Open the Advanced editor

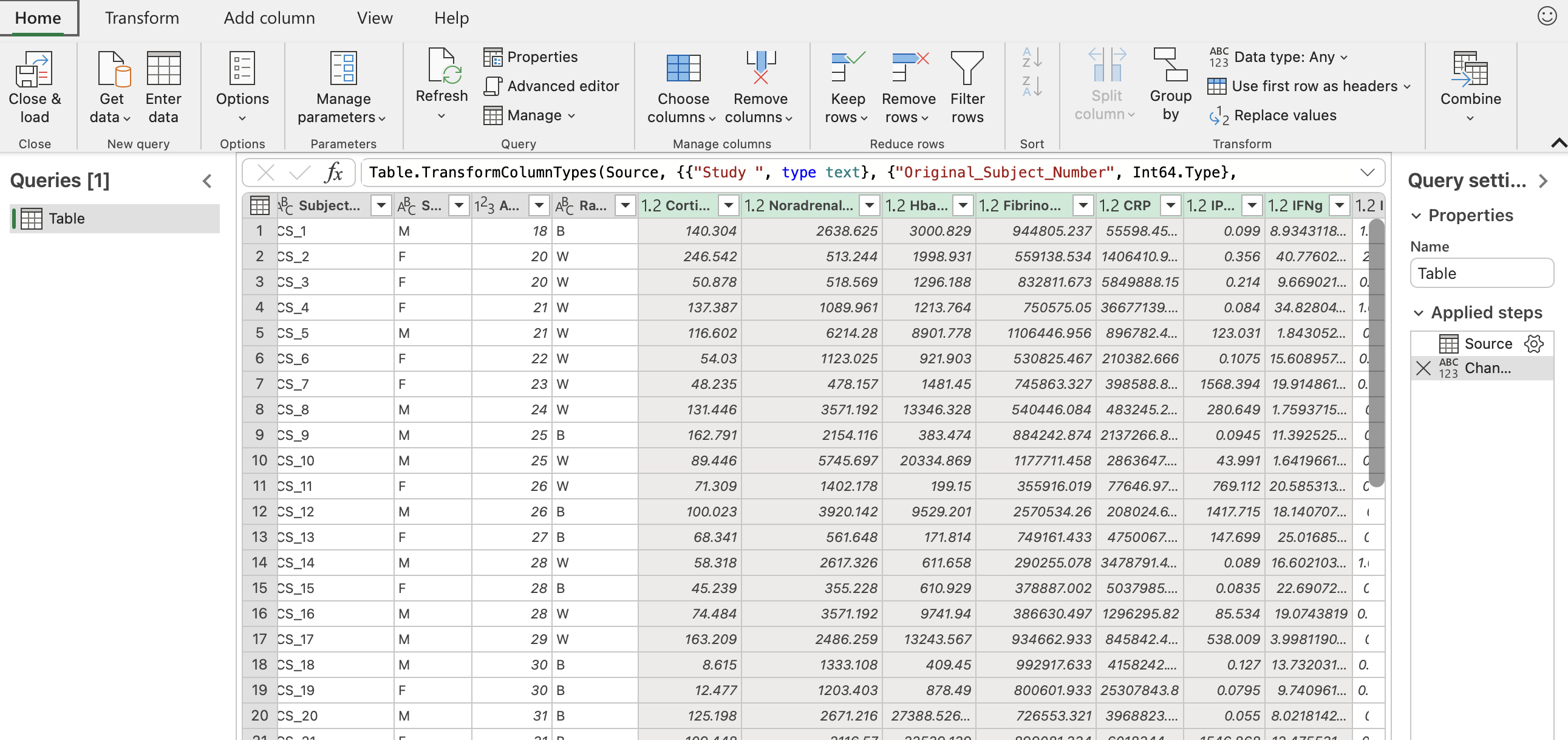click(x=551, y=86)
